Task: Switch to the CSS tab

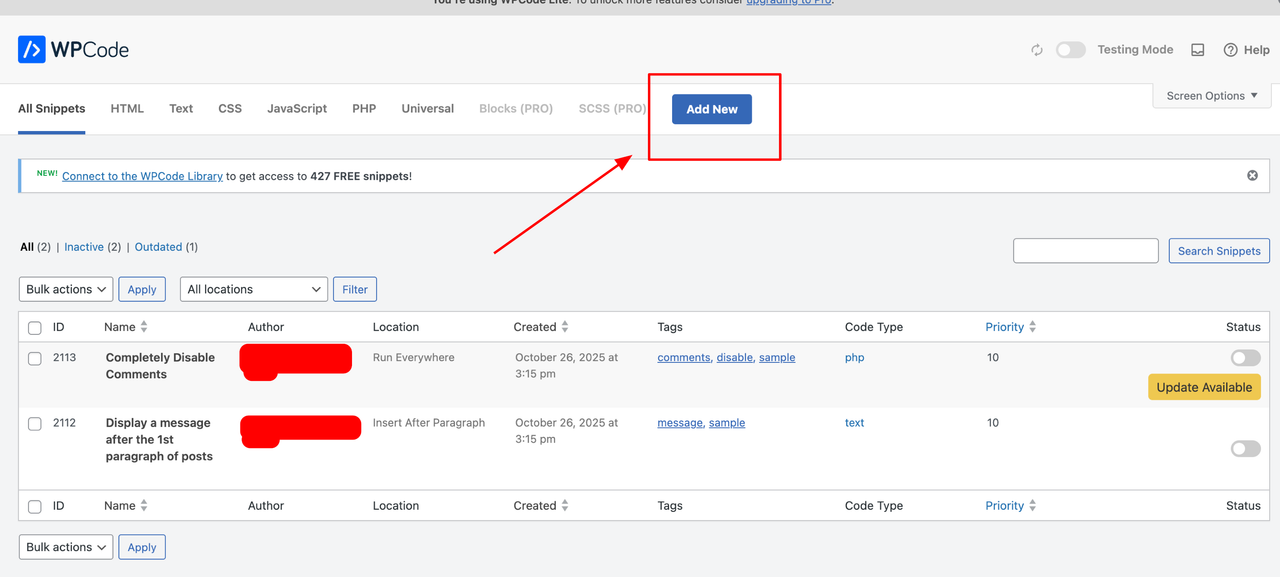Action: point(230,108)
